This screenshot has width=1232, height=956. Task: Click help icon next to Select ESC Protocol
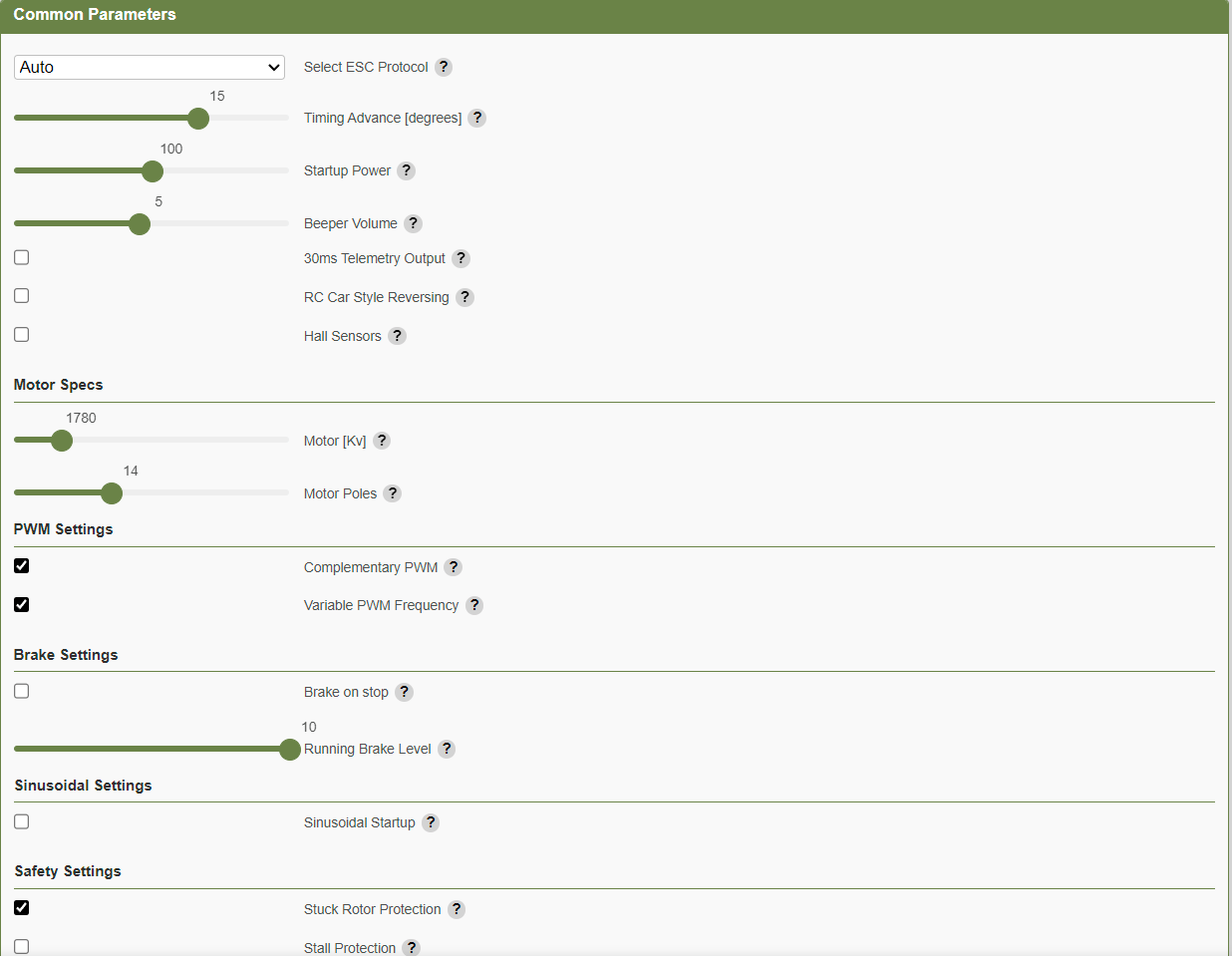(x=444, y=67)
